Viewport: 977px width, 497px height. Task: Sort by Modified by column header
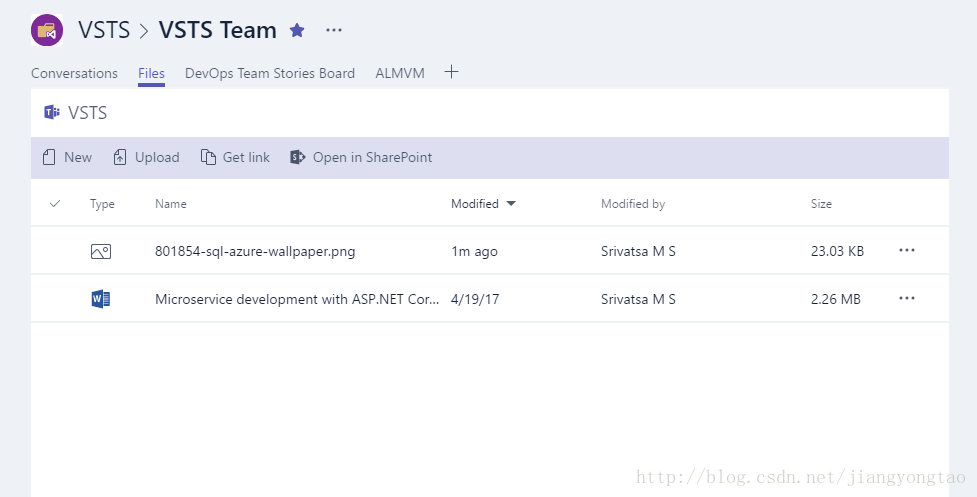click(x=633, y=204)
